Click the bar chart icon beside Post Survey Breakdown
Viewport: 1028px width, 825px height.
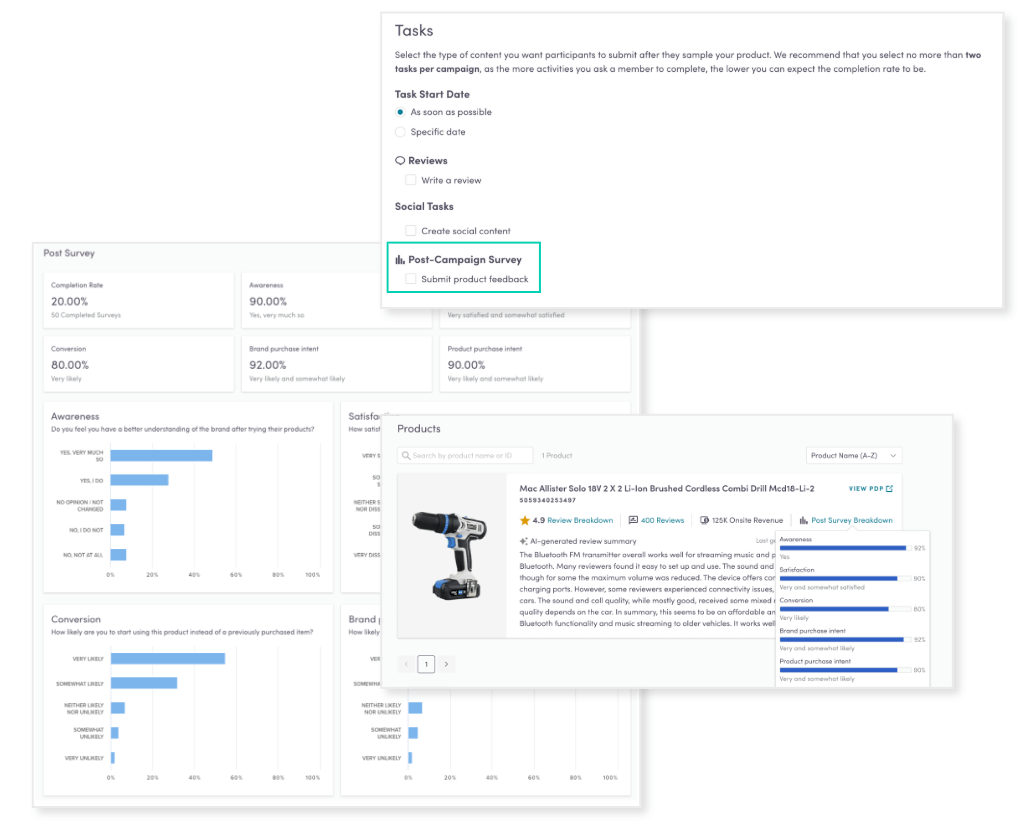coord(803,520)
